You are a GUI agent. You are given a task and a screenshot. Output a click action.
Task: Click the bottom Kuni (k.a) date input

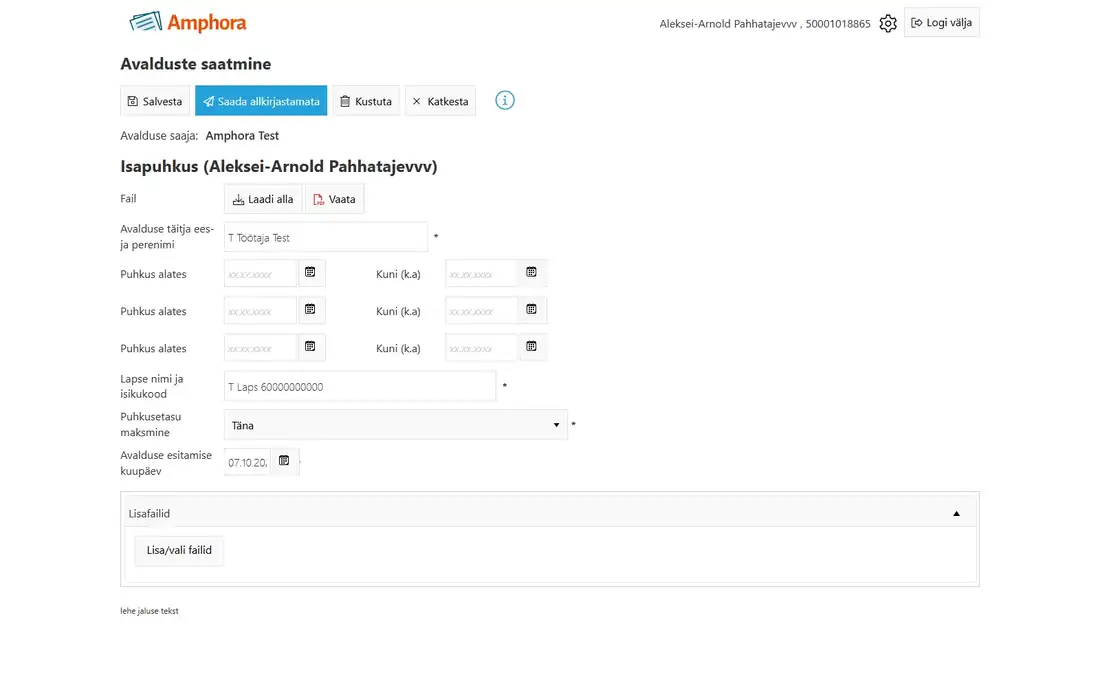(x=482, y=348)
